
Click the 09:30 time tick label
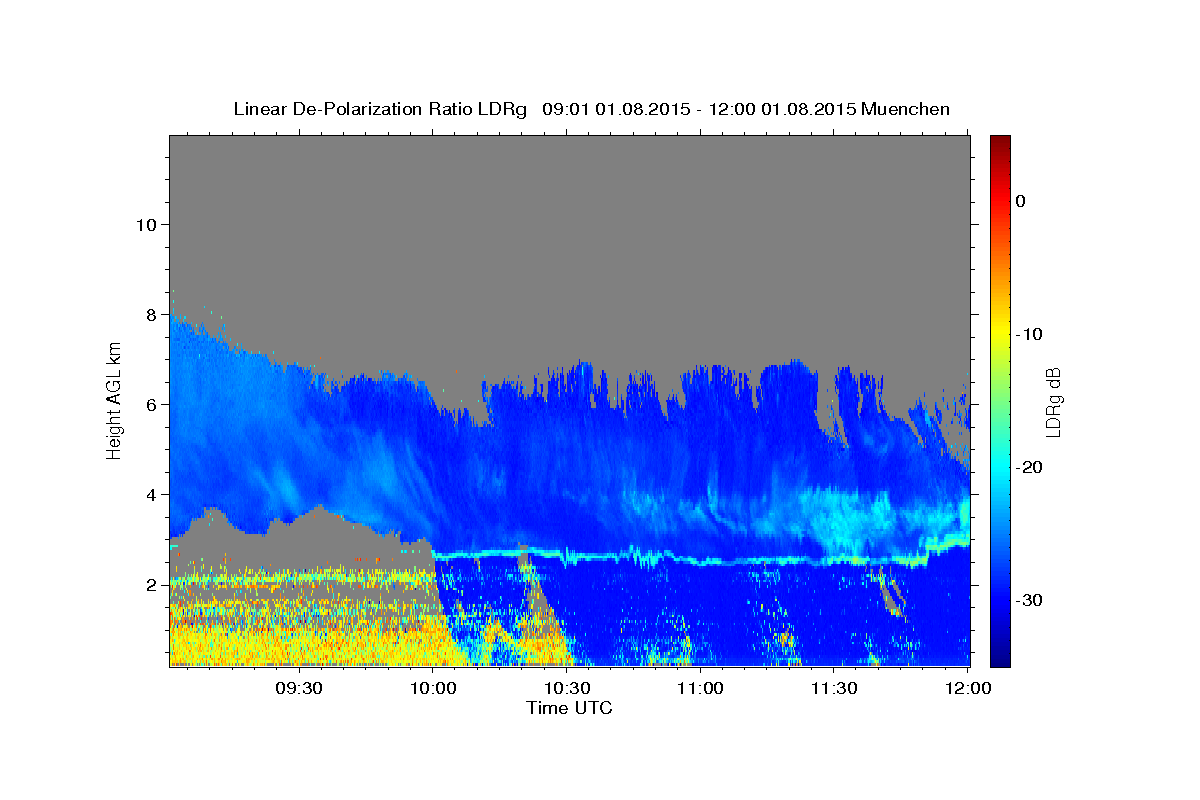tap(299, 688)
